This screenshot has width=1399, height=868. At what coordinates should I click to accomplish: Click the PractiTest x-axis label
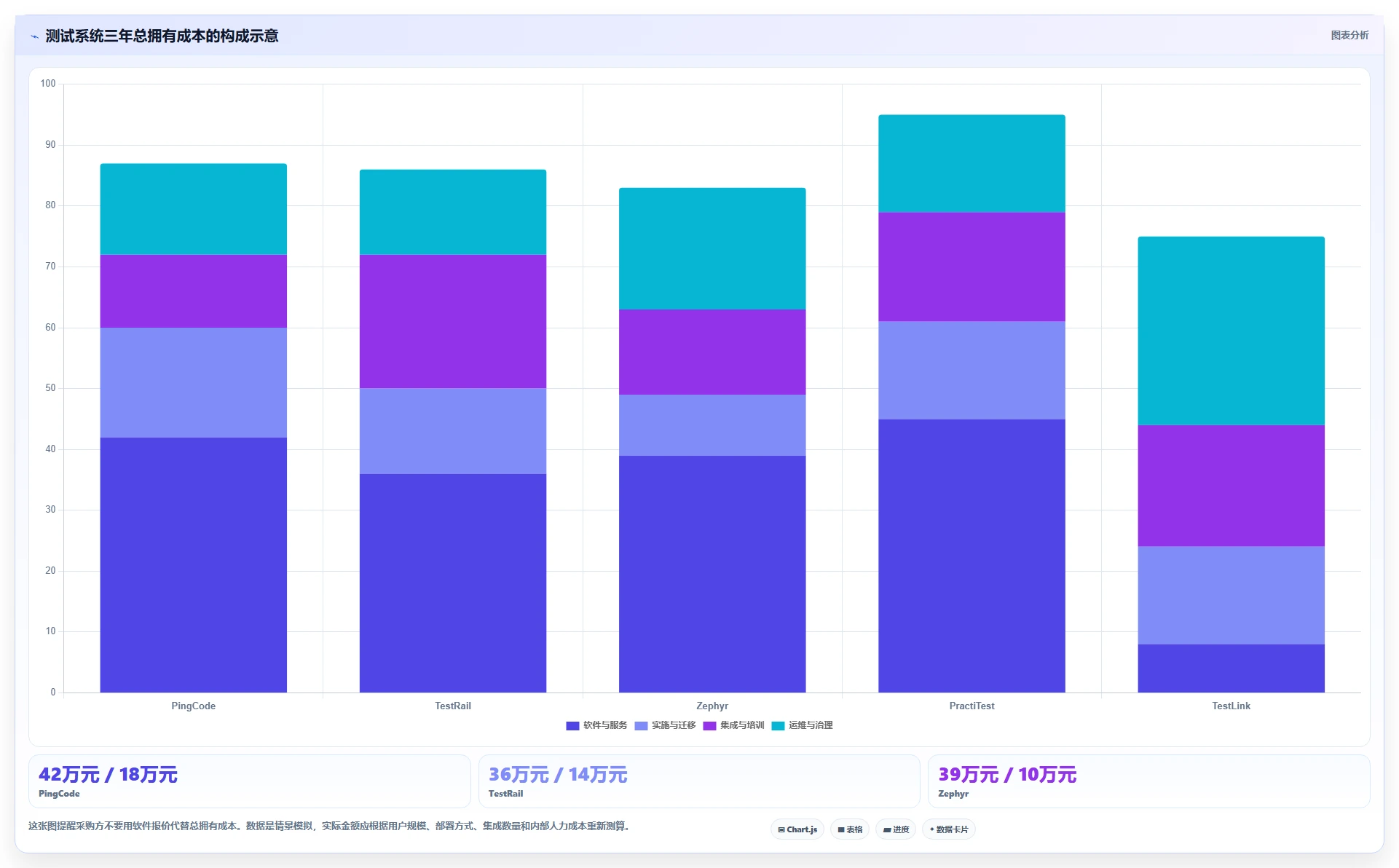972,706
